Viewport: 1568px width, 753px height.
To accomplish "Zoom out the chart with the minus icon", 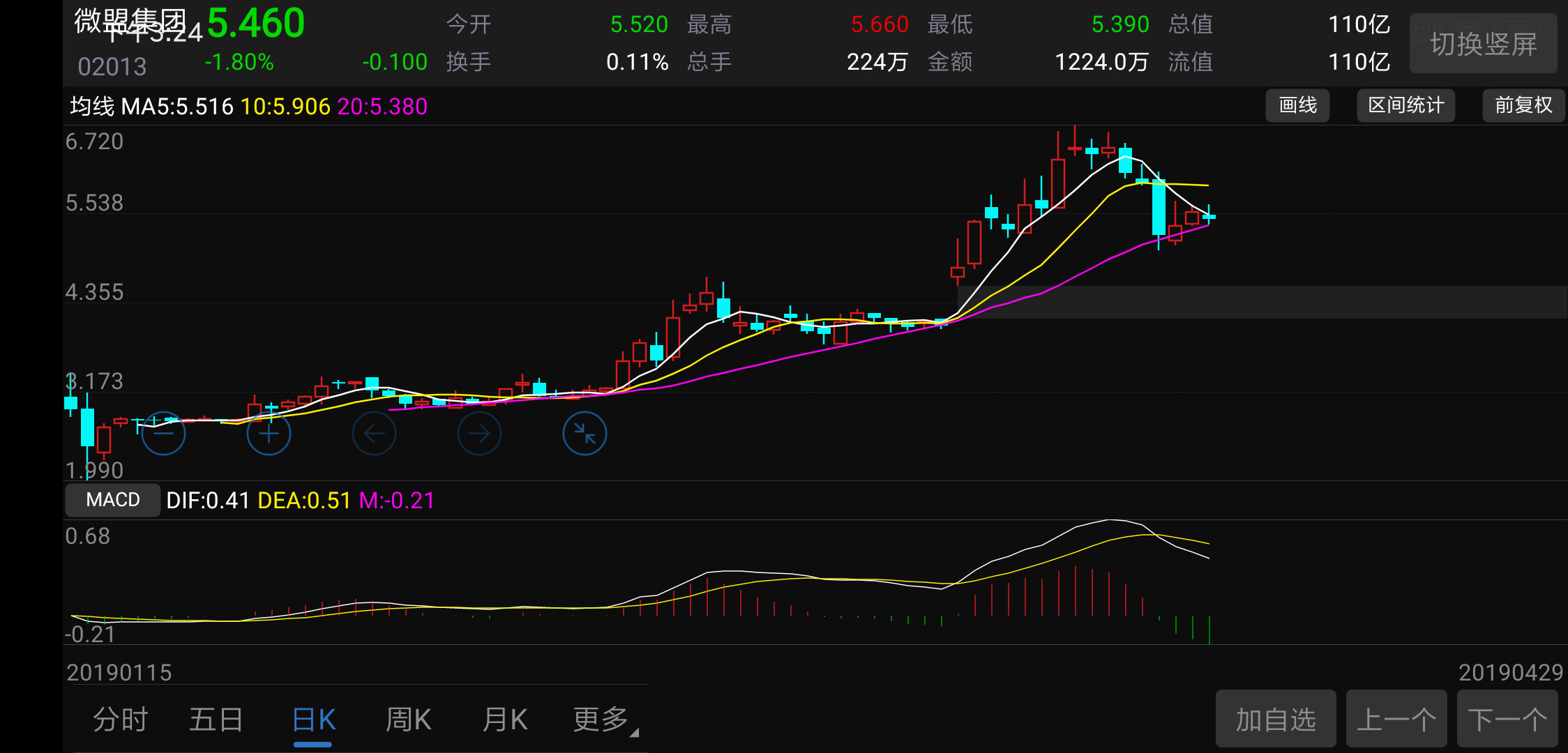I will (x=163, y=432).
